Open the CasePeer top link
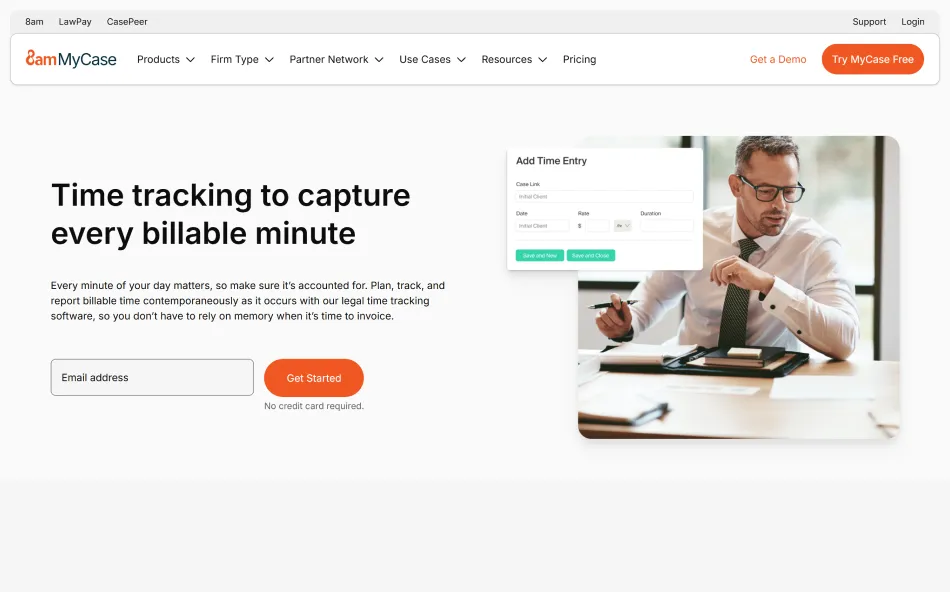Viewport: 950px width, 592px height. pos(127,22)
